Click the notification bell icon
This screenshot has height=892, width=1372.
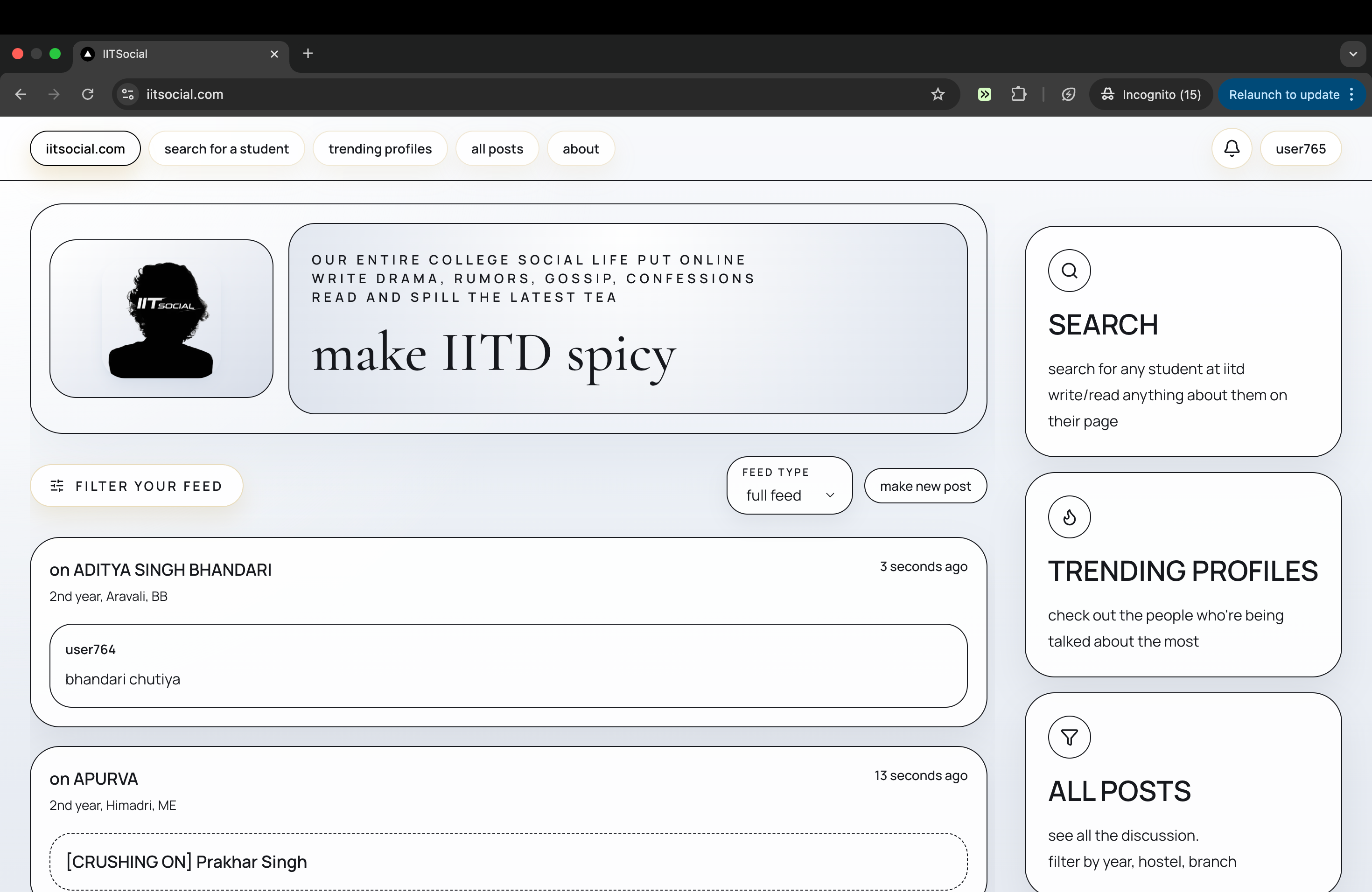(x=1232, y=149)
